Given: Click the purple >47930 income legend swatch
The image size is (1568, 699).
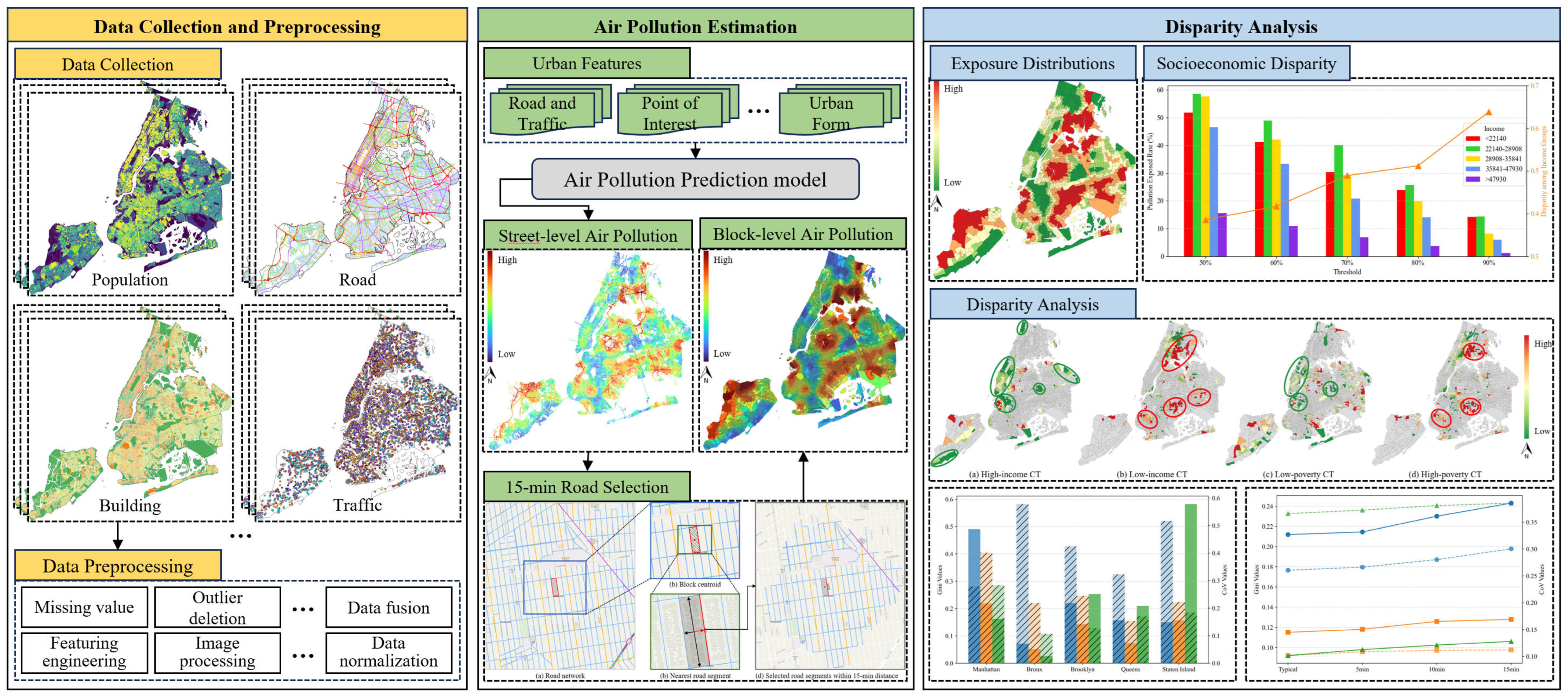Looking at the screenshot, I should (x=1472, y=179).
